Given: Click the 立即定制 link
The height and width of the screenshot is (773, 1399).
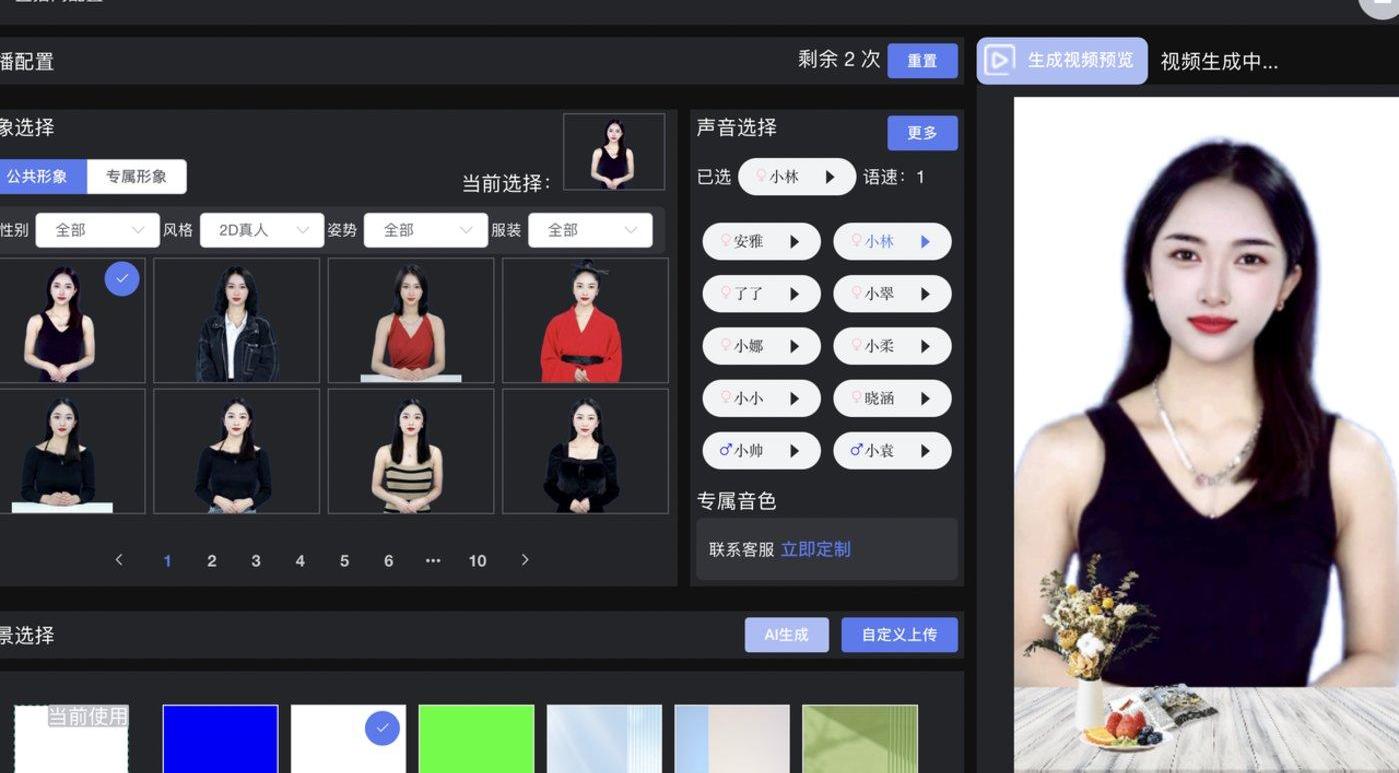Looking at the screenshot, I should coord(815,549).
